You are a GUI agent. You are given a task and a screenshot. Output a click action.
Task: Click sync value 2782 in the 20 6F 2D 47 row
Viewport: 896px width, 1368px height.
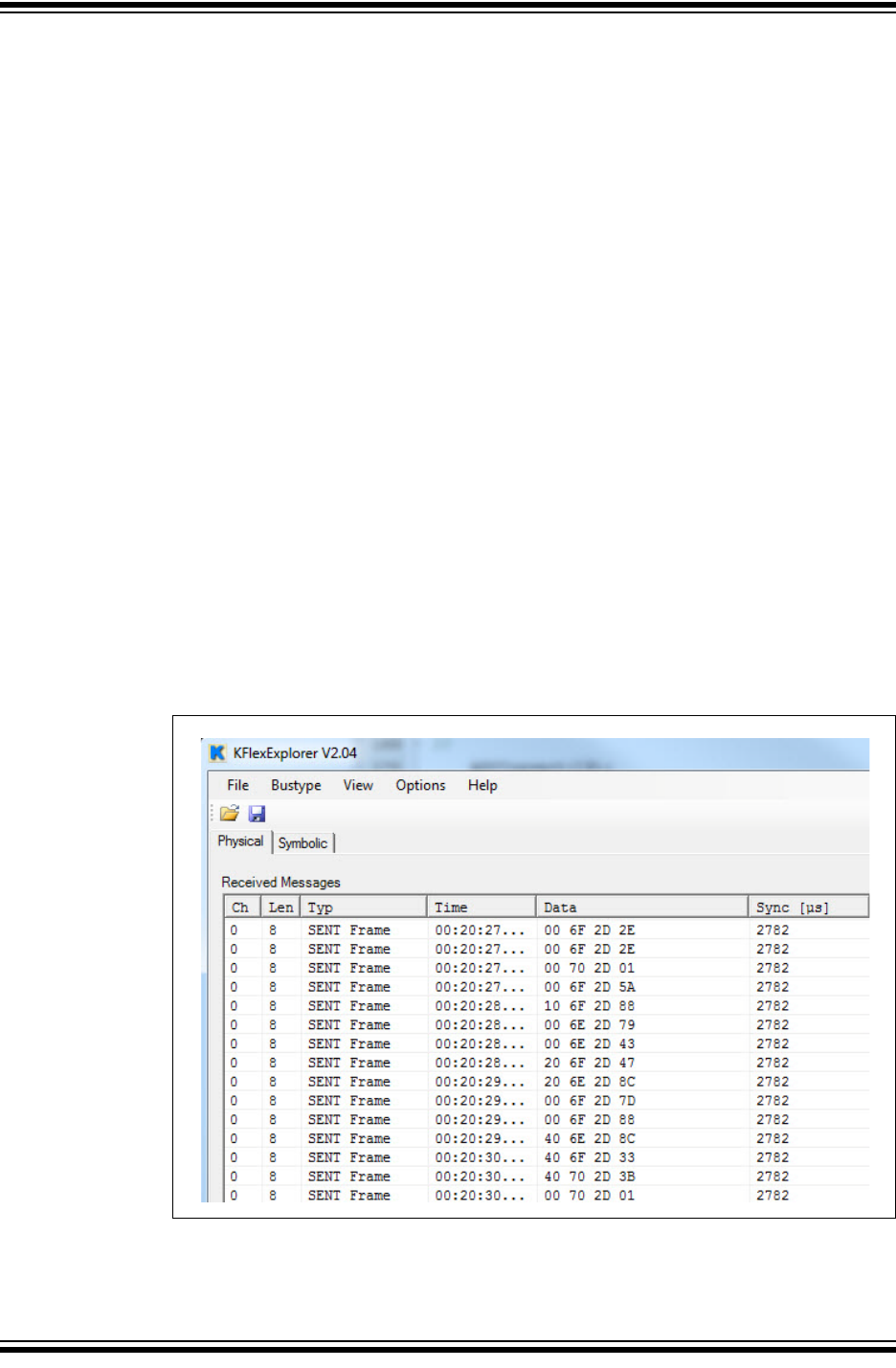click(773, 1063)
